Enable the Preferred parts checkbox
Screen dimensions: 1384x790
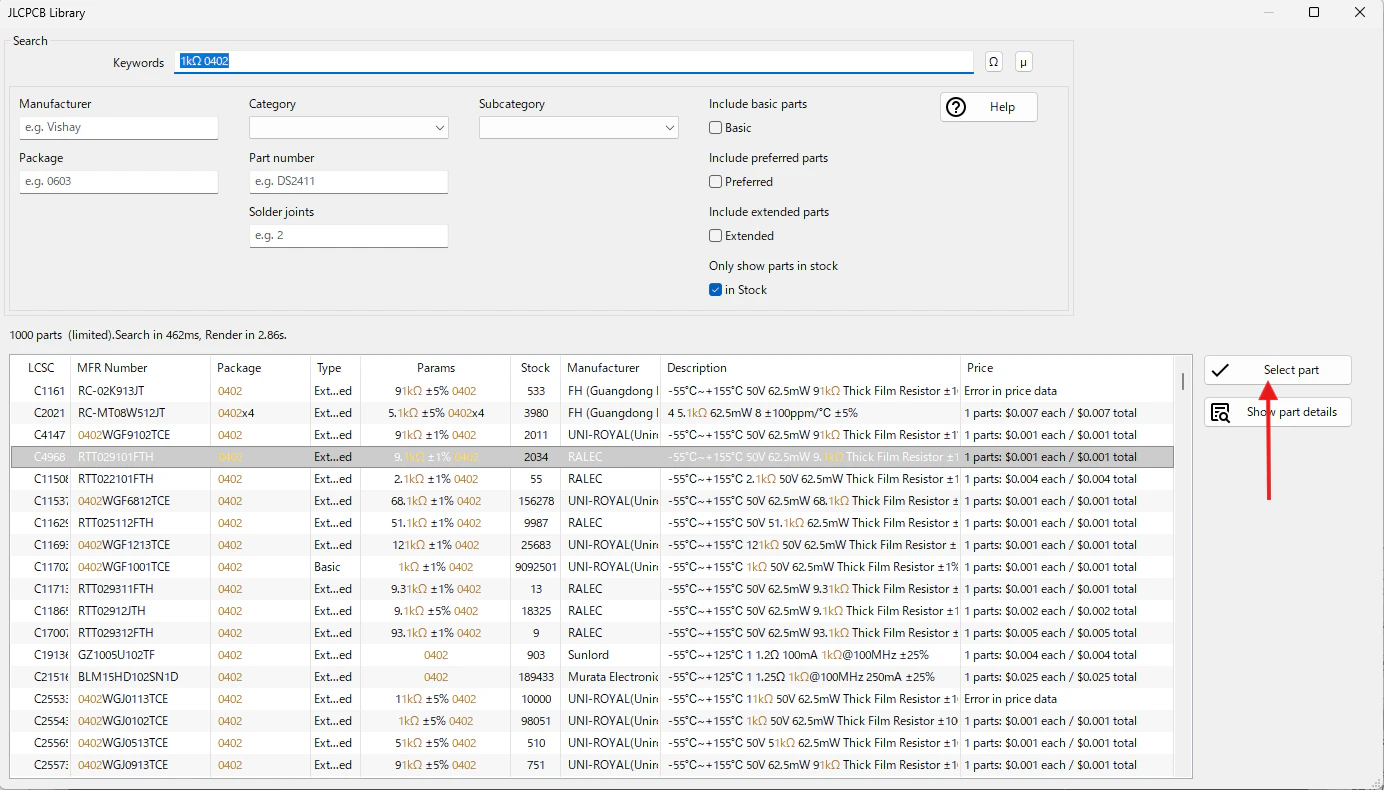tap(715, 182)
